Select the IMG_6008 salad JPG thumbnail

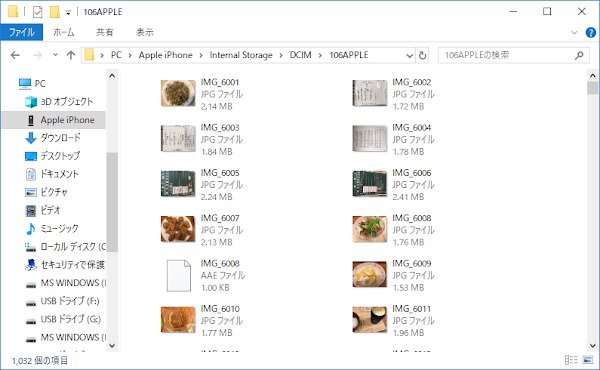coord(369,229)
